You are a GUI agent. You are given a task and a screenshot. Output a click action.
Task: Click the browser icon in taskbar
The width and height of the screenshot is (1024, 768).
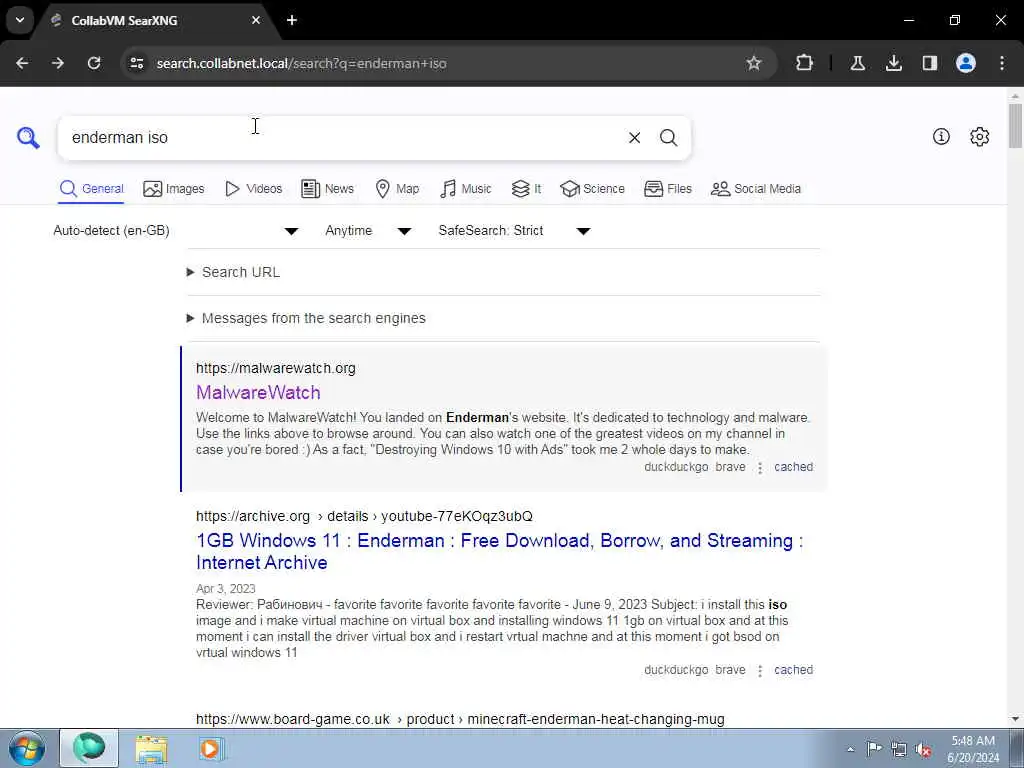pyautogui.click(x=89, y=748)
